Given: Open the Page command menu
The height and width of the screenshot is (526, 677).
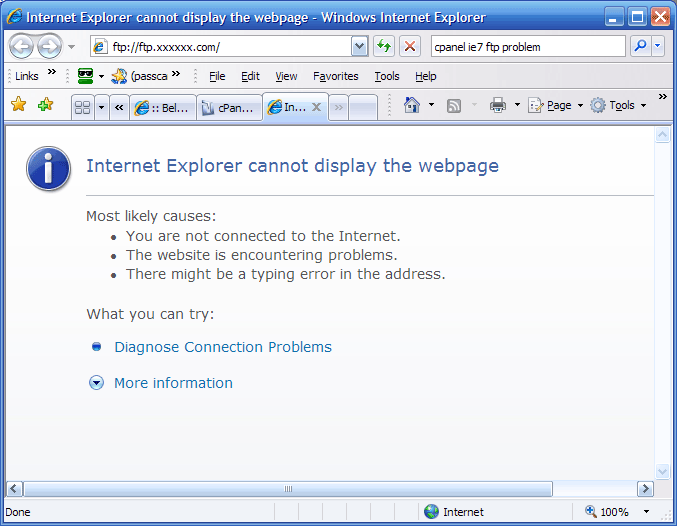Looking at the screenshot, I should 555,105.
